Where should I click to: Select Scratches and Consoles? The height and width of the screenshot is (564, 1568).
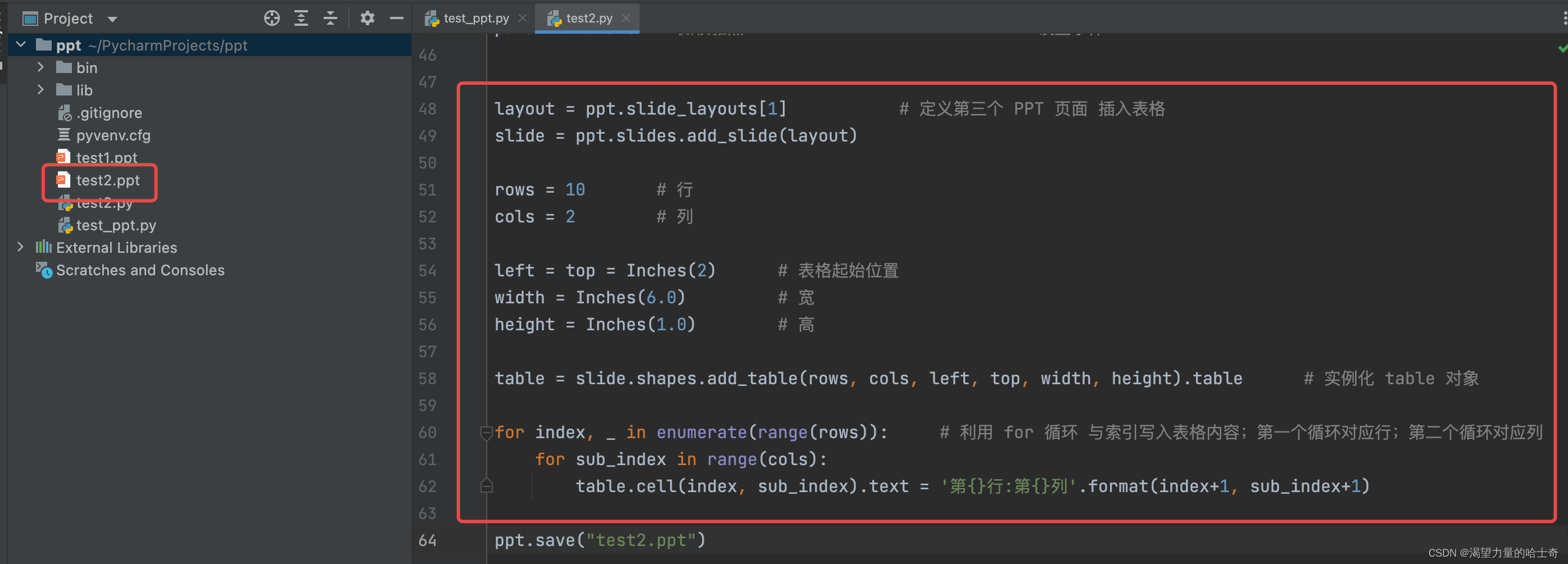click(140, 270)
